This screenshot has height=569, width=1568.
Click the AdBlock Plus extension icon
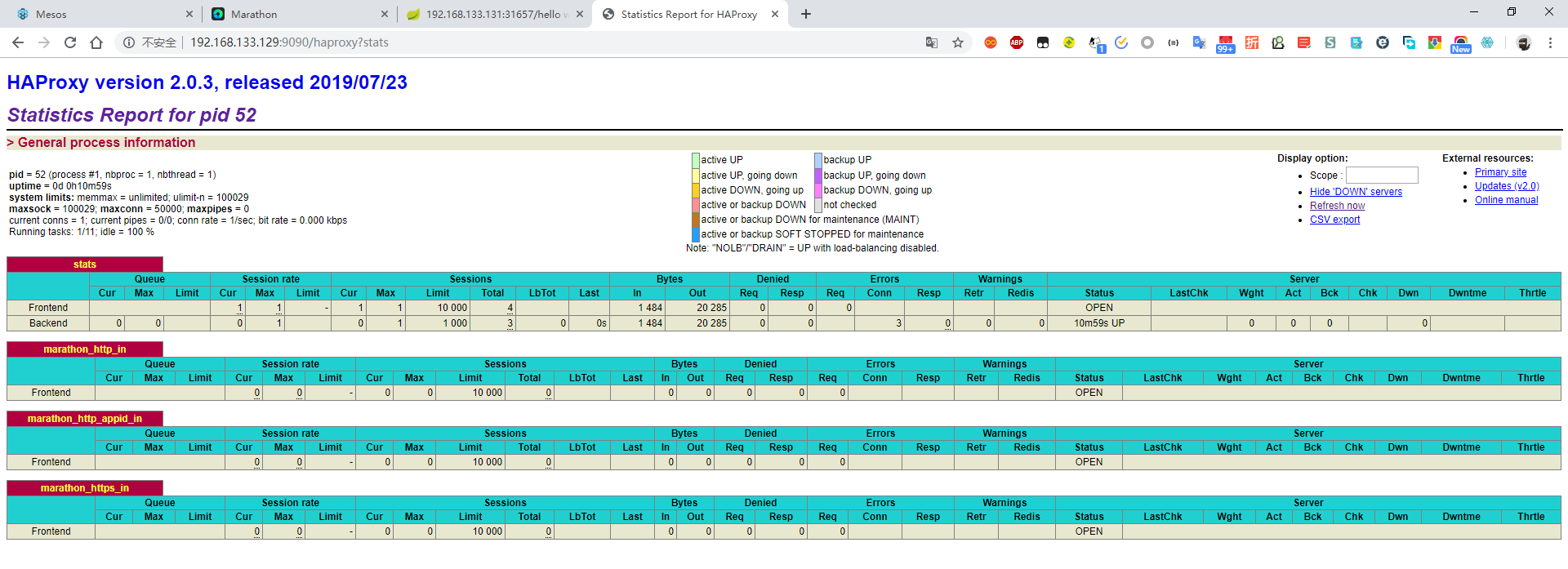pos(1016,42)
